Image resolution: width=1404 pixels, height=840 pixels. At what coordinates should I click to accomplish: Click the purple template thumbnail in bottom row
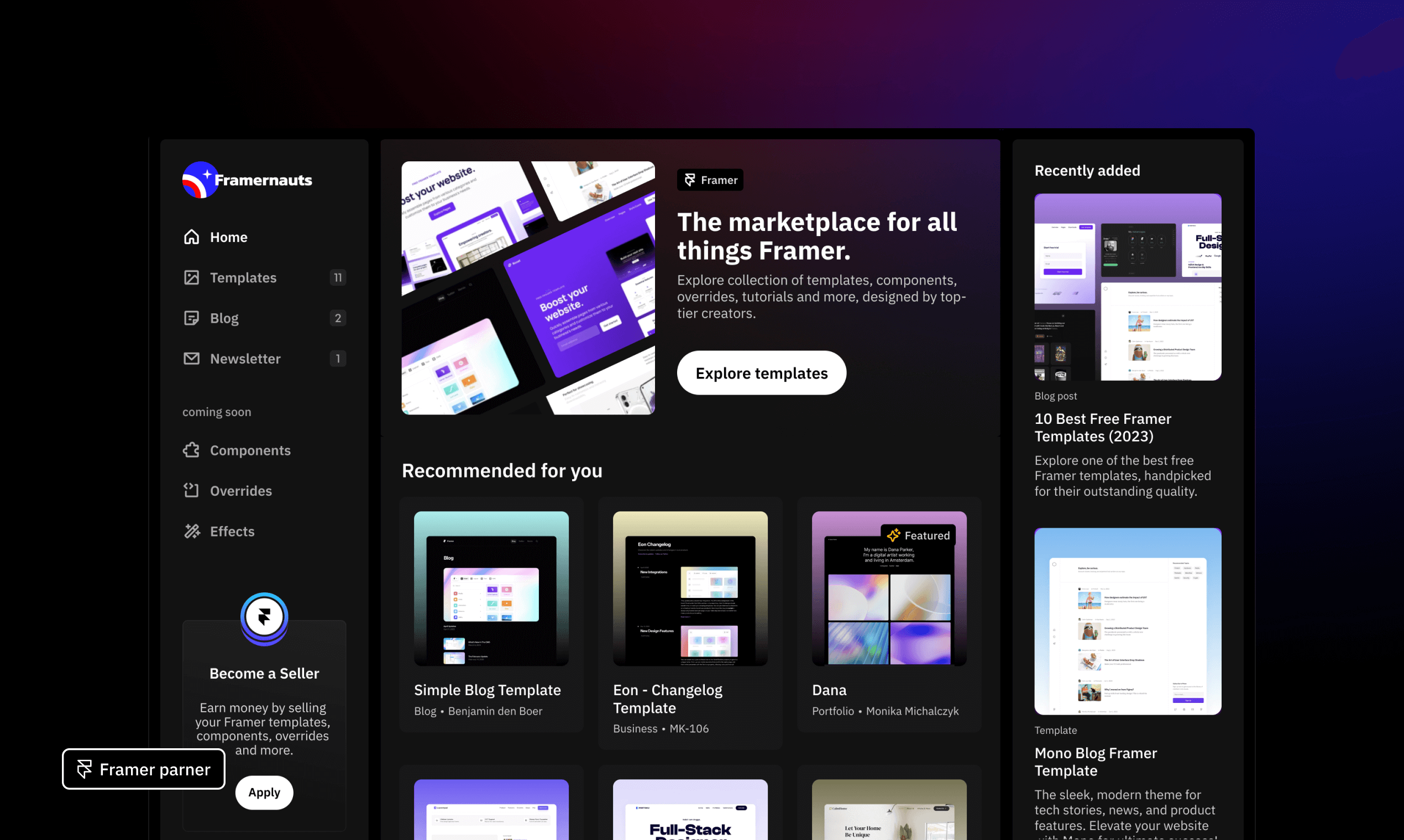pyautogui.click(x=491, y=810)
